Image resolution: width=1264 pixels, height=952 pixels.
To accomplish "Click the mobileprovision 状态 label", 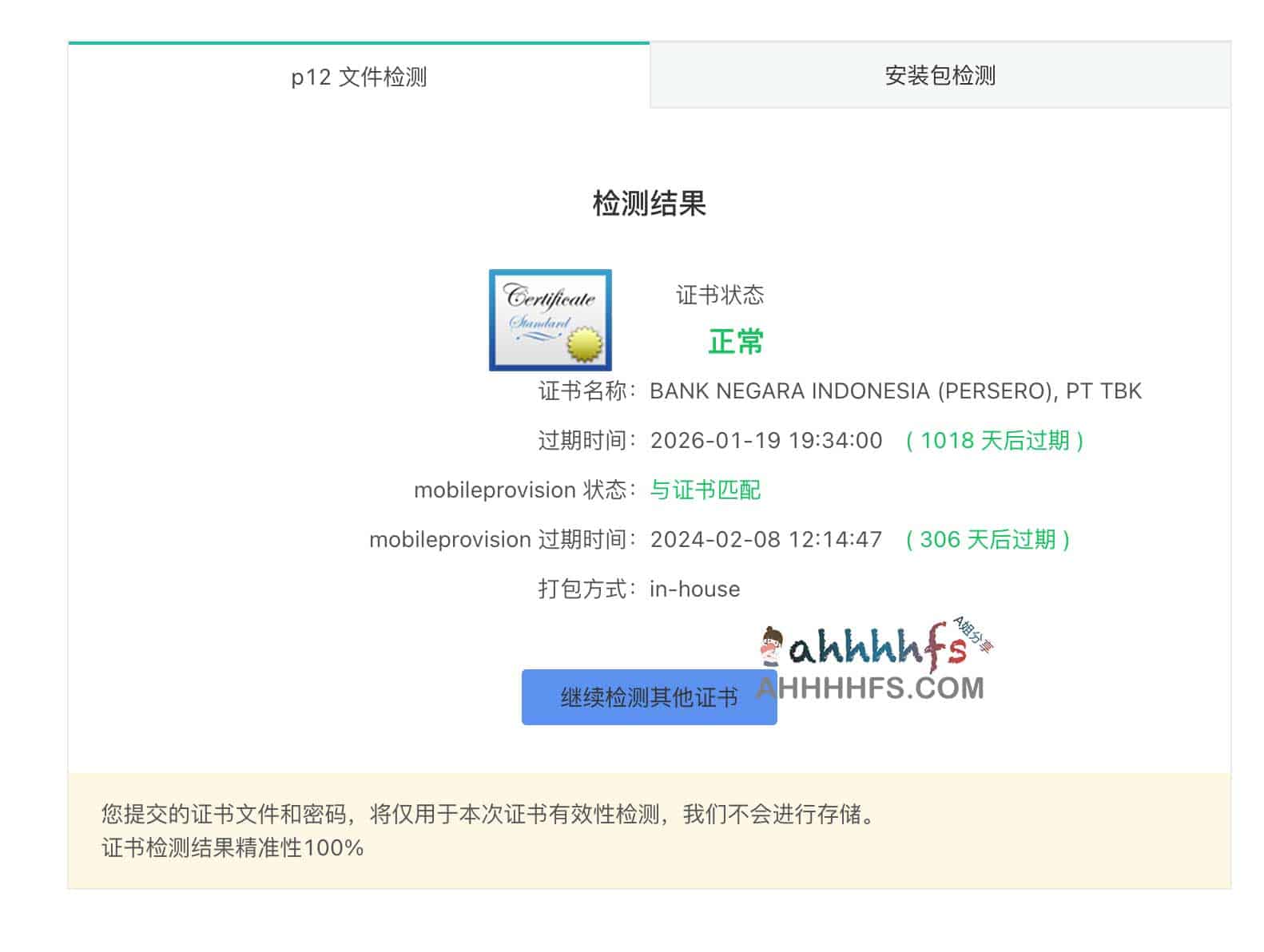I will click(x=525, y=490).
